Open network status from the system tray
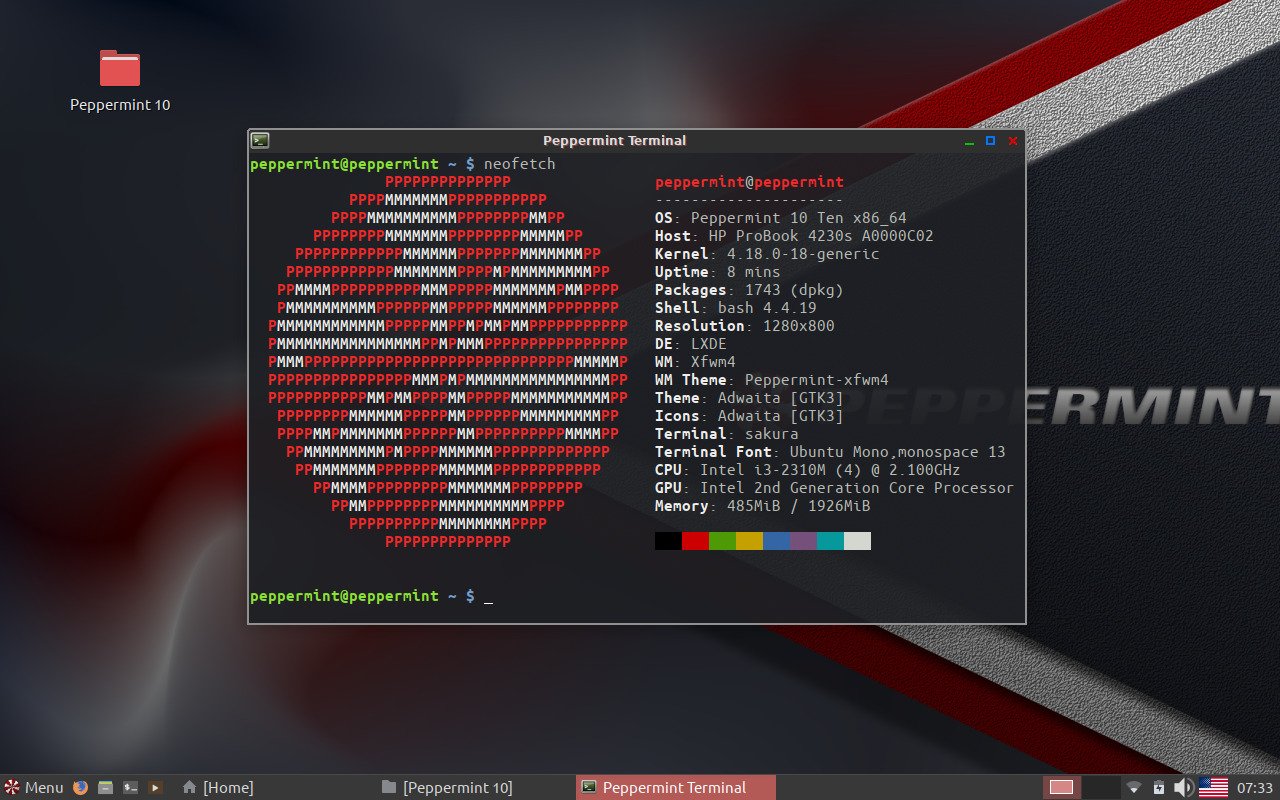The height and width of the screenshot is (800, 1280). coord(1133,787)
